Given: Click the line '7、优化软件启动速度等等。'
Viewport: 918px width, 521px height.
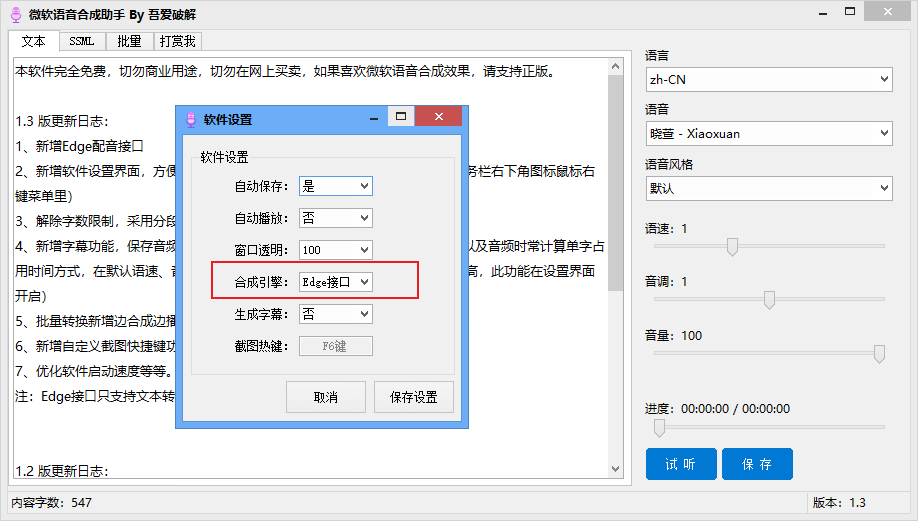Looking at the screenshot, I should click(x=95, y=372).
